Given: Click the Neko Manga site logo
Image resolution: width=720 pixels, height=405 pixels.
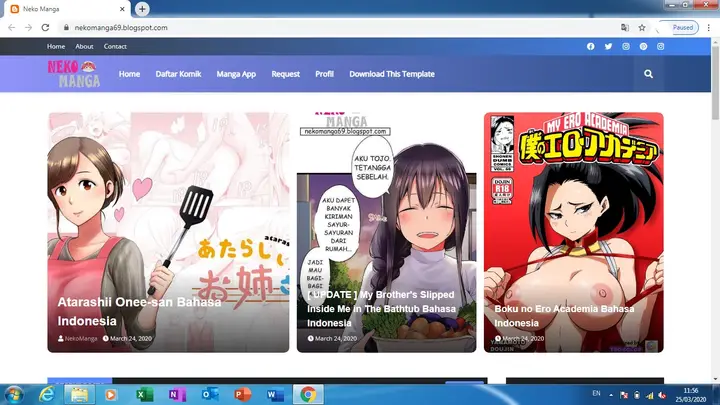Looking at the screenshot, I should pos(73,73).
